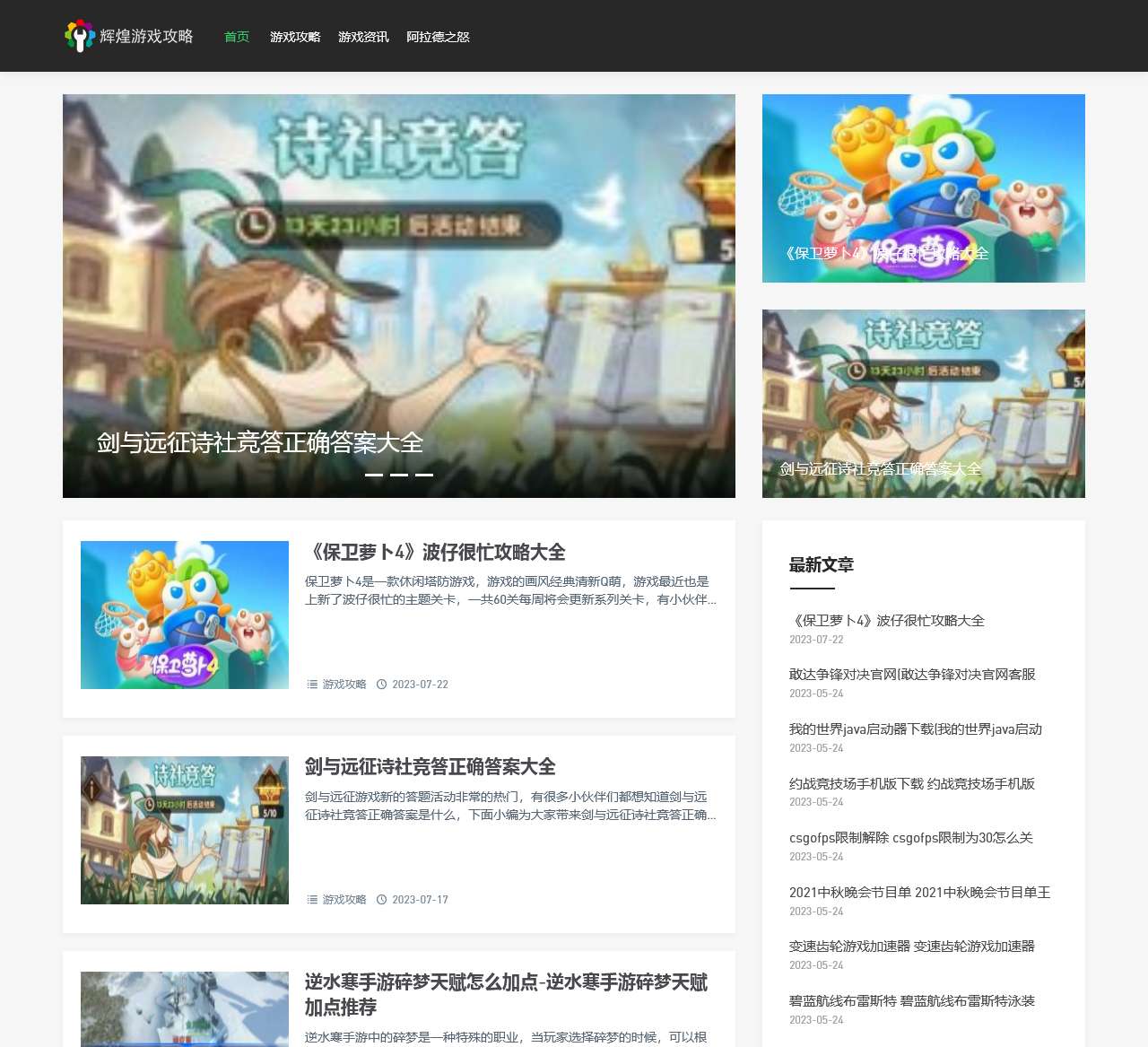Open the 游戏资讯 navigation menu
Screen dimensions: 1148x1047
tap(362, 37)
